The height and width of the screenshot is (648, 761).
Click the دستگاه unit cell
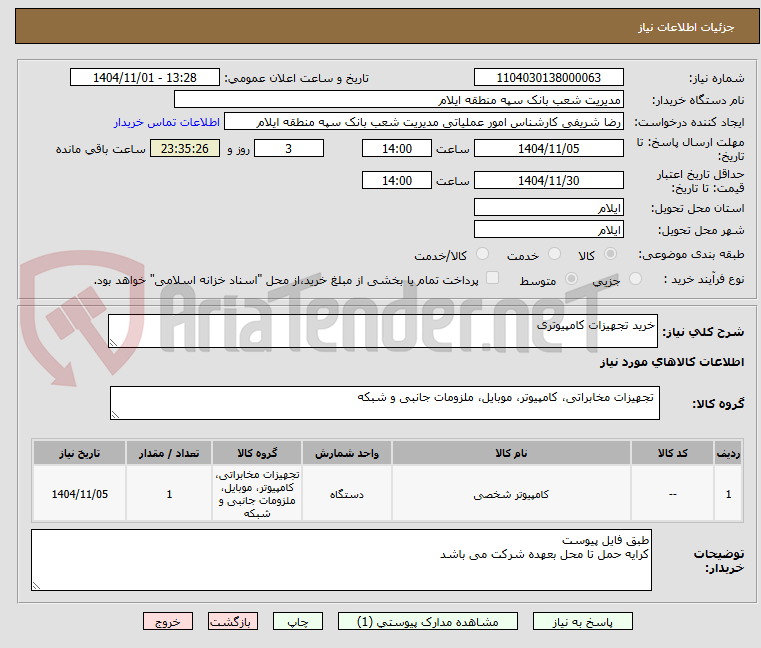pyautogui.click(x=347, y=494)
